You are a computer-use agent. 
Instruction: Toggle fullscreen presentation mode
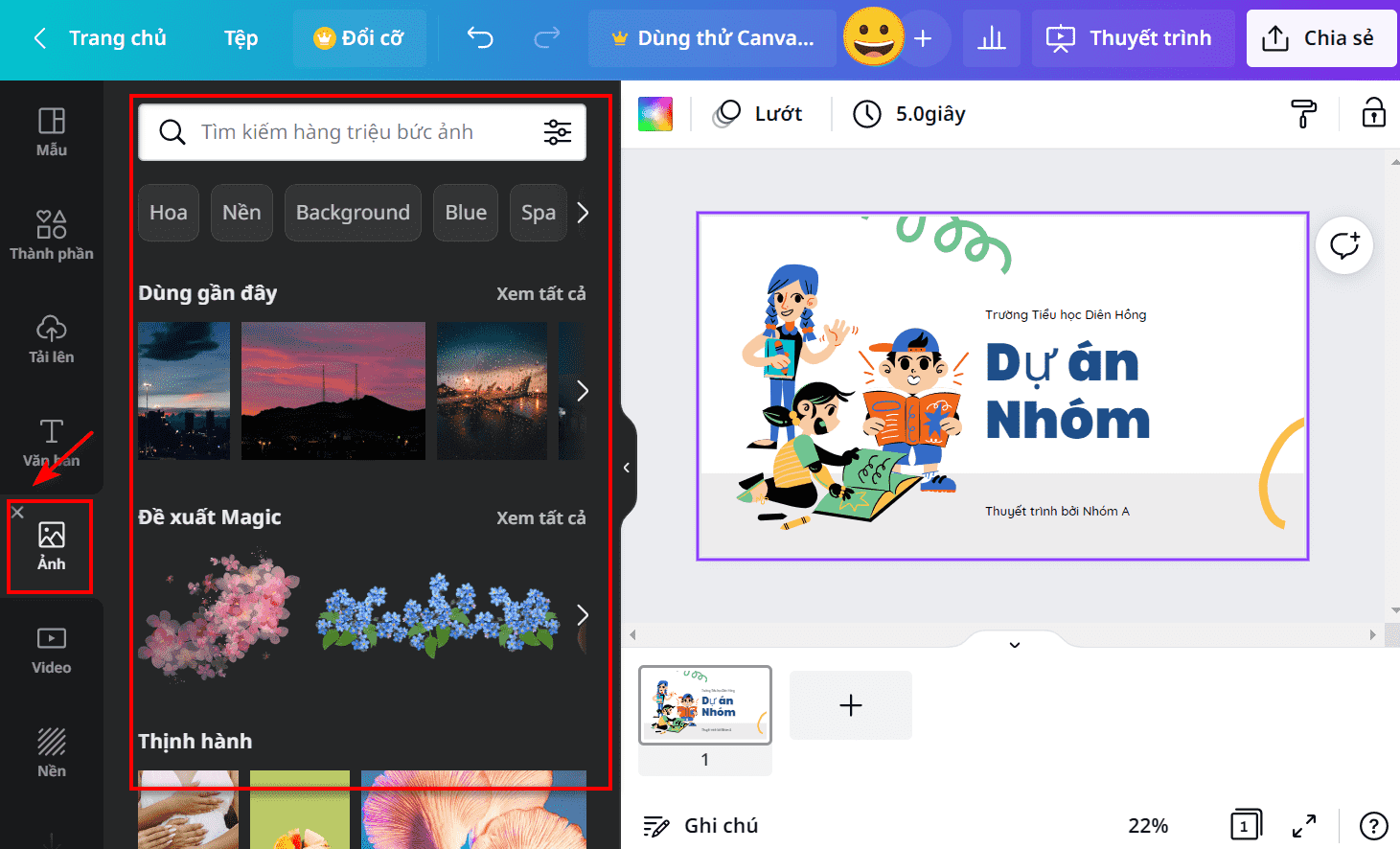point(1304,825)
